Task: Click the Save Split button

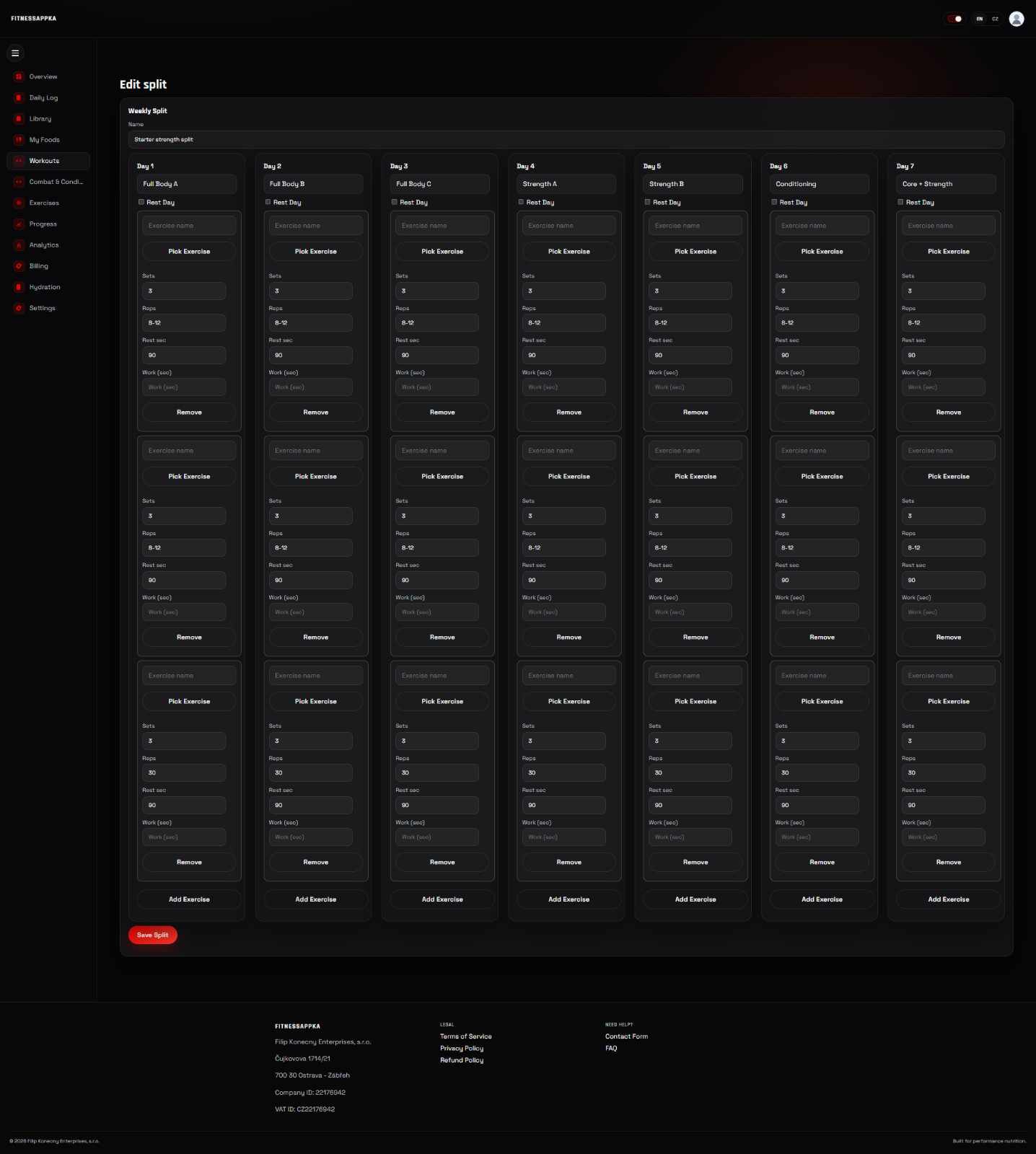Action: tap(152, 935)
